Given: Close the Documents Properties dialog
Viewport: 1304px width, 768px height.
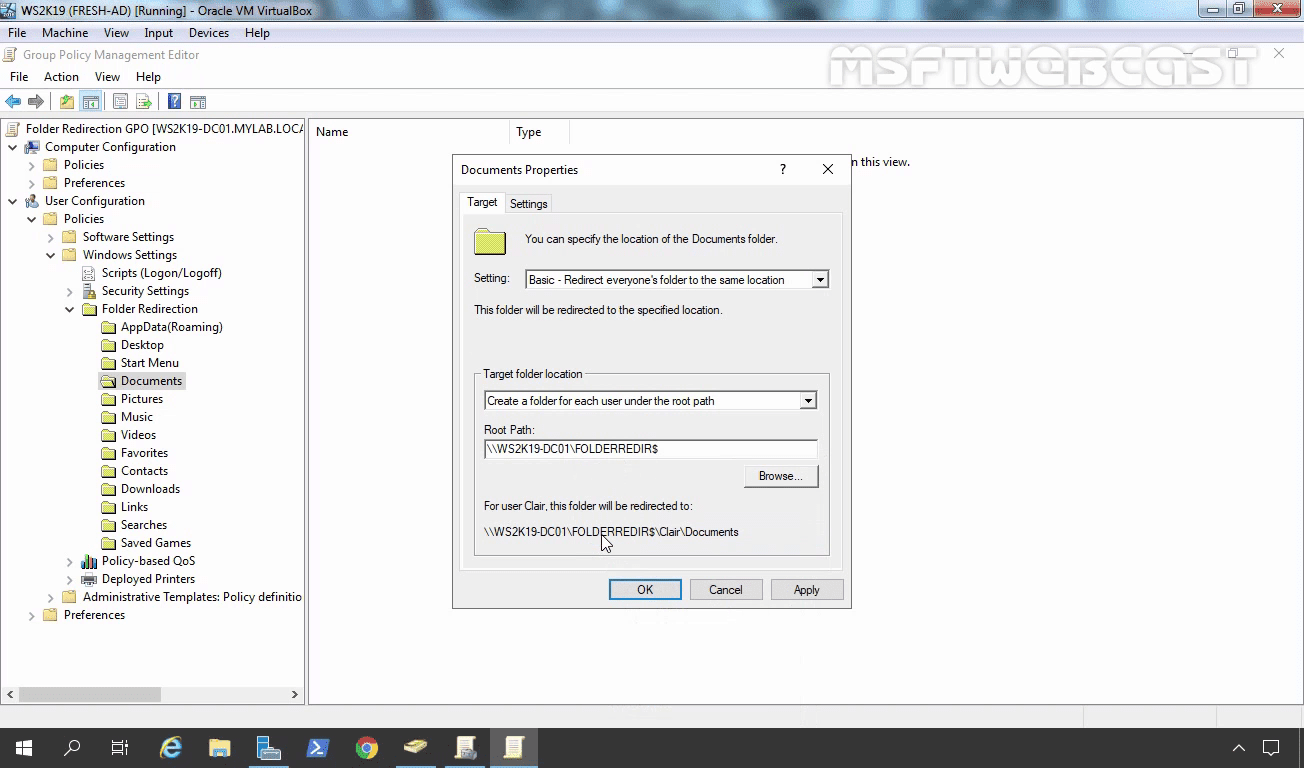Looking at the screenshot, I should (828, 169).
